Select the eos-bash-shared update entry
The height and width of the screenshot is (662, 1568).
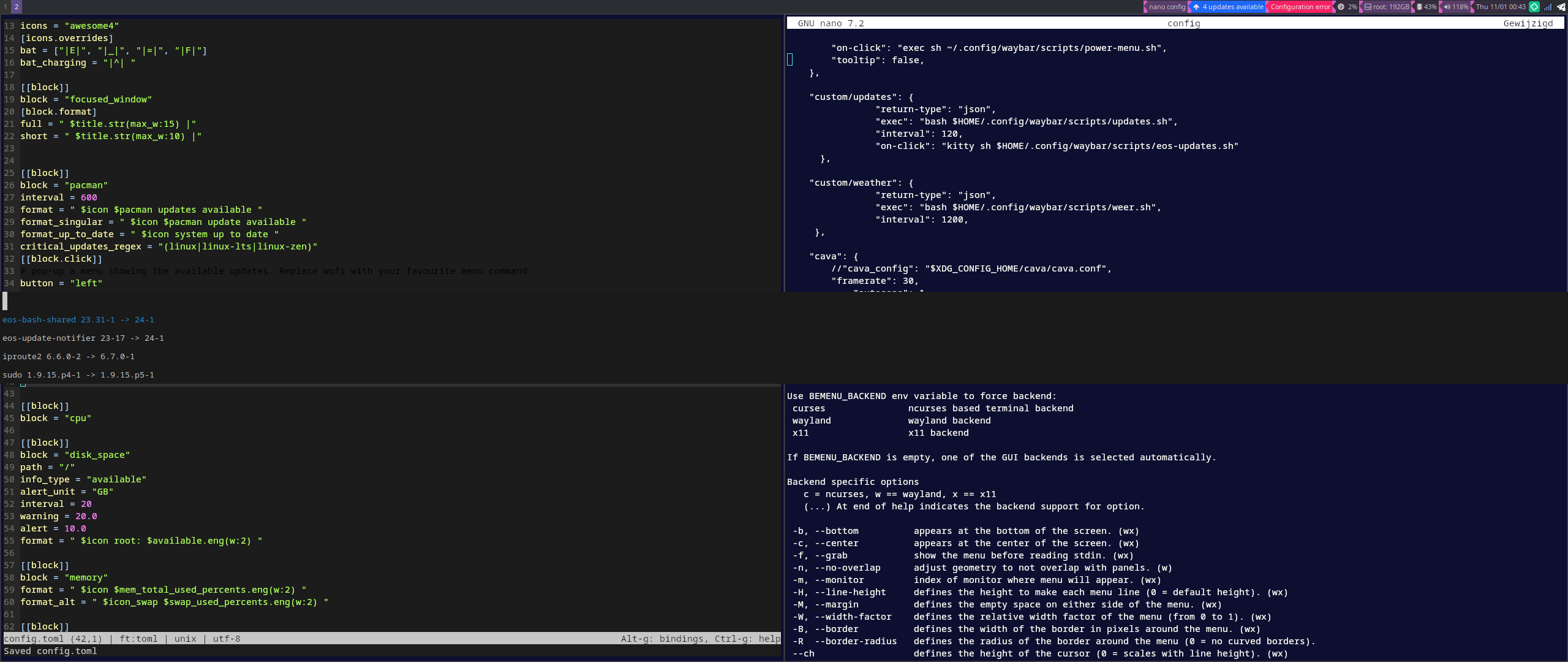78,319
